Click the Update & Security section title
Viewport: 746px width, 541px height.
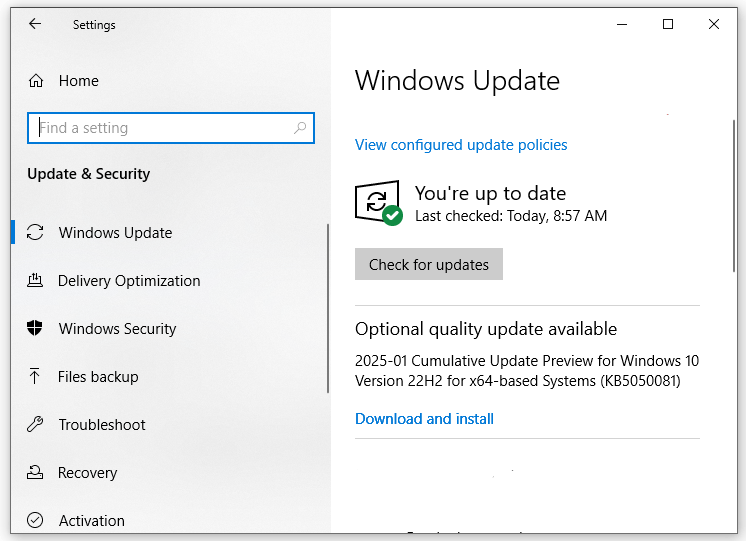click(88, 174)
